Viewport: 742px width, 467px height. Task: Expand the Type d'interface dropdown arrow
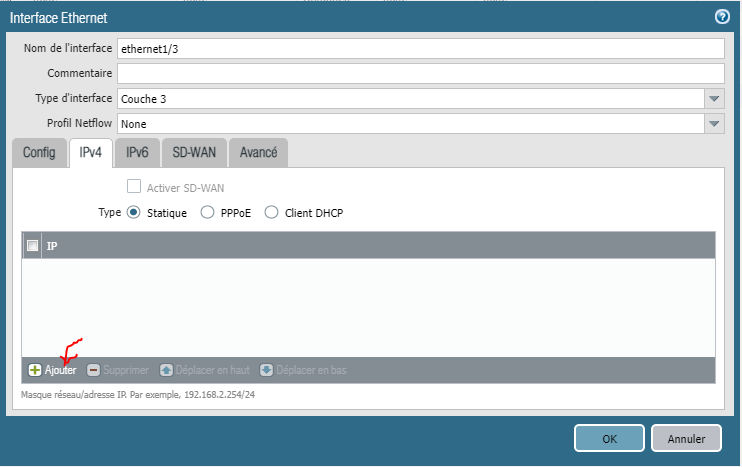tap(714, 99)
